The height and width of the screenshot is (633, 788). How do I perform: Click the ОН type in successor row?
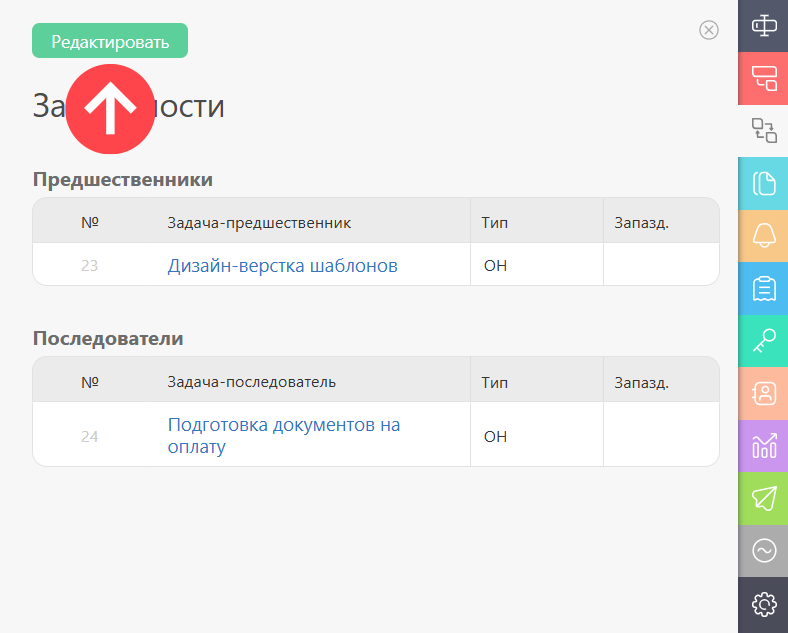tap(495, 436)
